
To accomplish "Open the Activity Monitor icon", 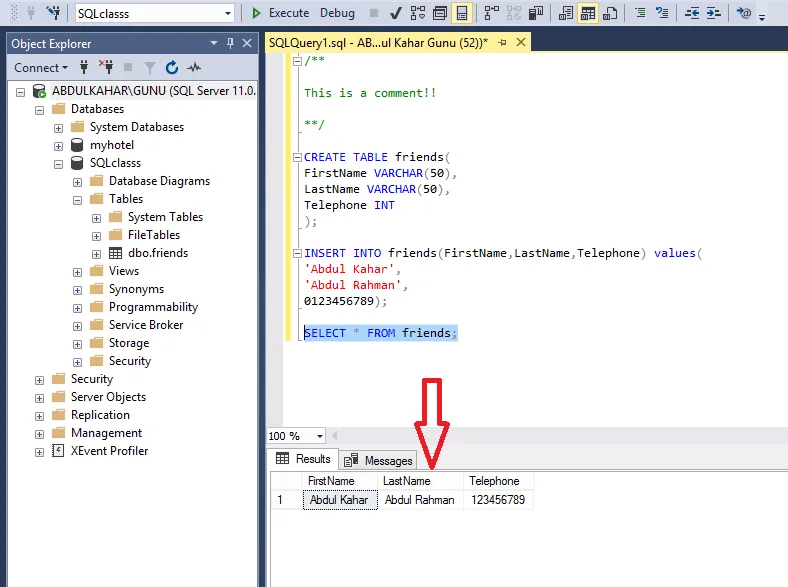I will 194,67.
